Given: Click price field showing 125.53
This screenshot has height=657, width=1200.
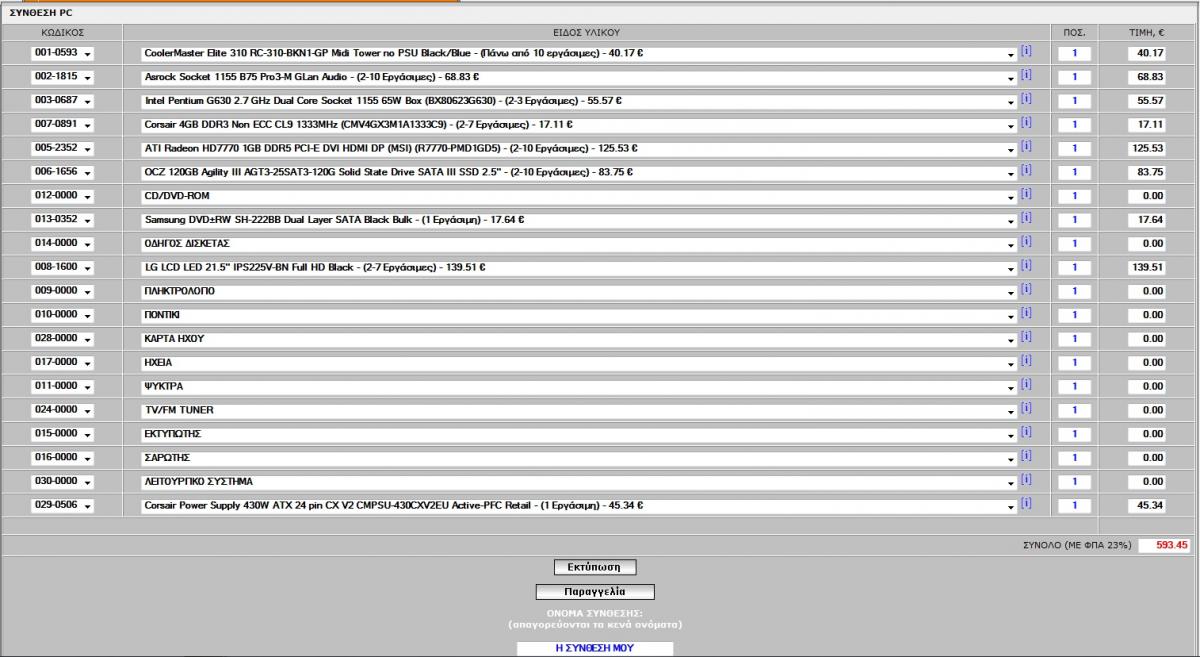Looking at the screenshot, I should pos(1146,148).
